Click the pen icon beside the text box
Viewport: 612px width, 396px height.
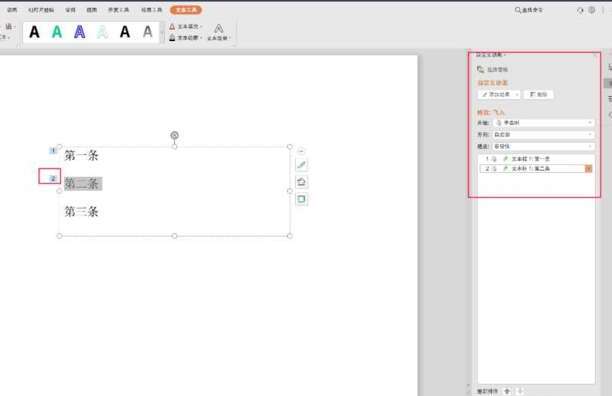tap(301, 165)
